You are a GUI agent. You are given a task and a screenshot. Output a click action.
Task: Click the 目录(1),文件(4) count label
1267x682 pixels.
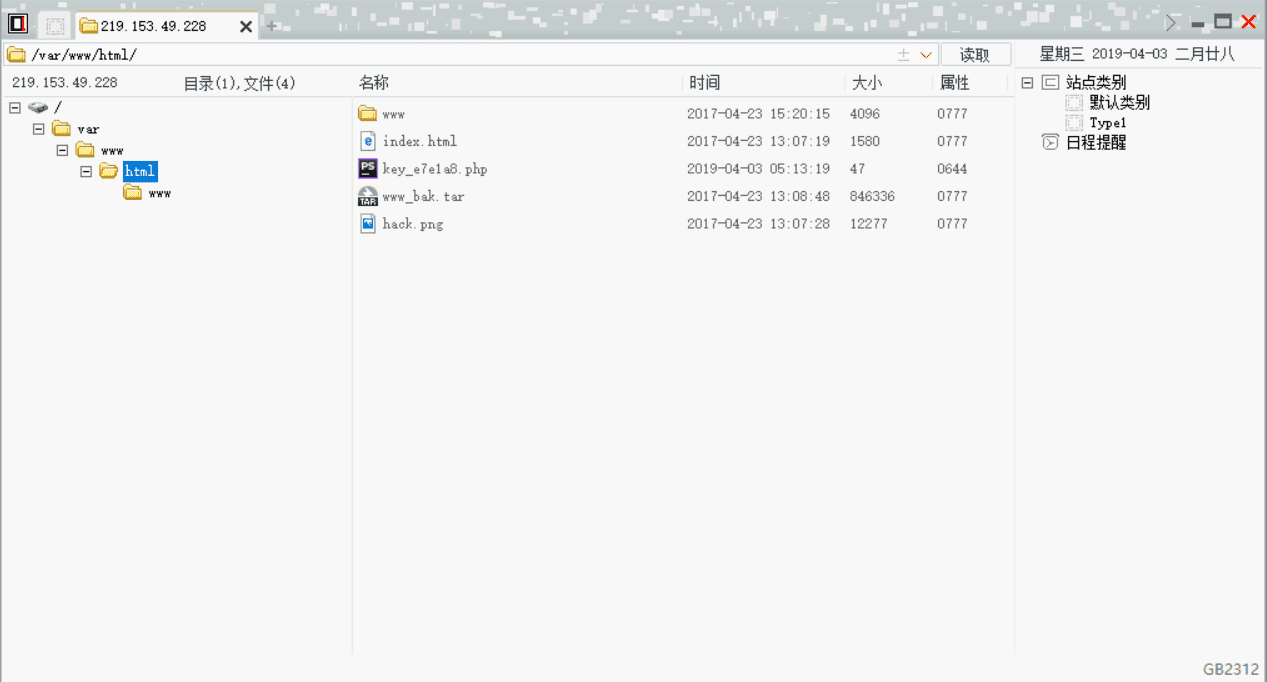point(239,83)
